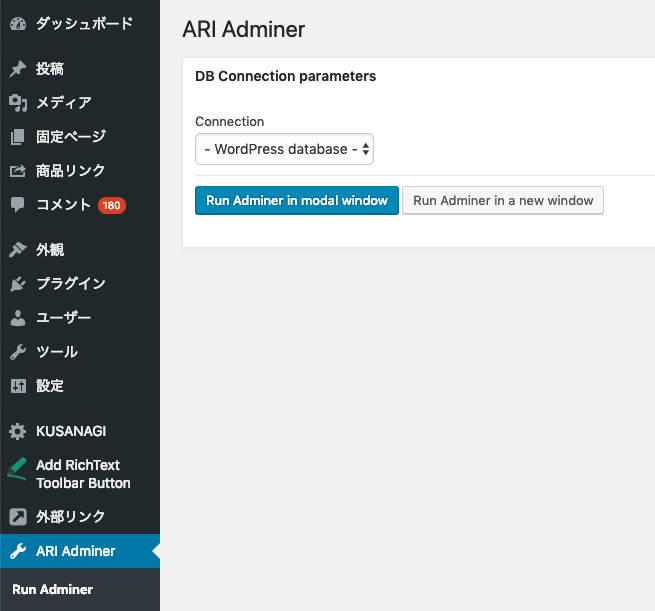
Task: Click the share icon beside 商品リンク
Action: pyautogui.click(x=18, y=171)
